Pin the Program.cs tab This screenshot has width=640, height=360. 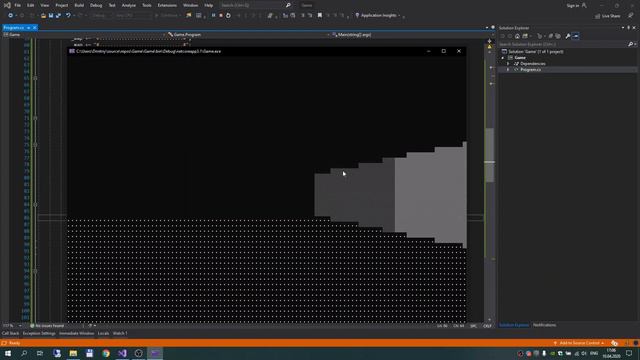point(29,27)
